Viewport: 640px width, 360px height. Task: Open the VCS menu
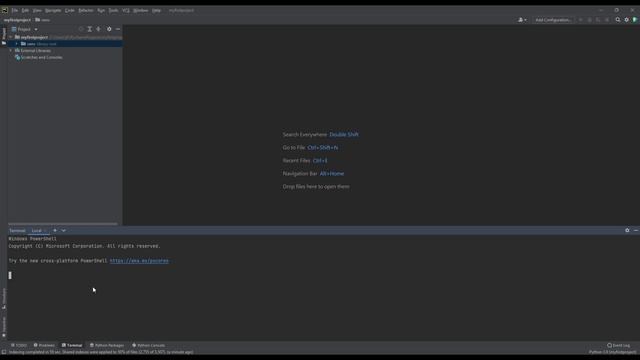126,10
